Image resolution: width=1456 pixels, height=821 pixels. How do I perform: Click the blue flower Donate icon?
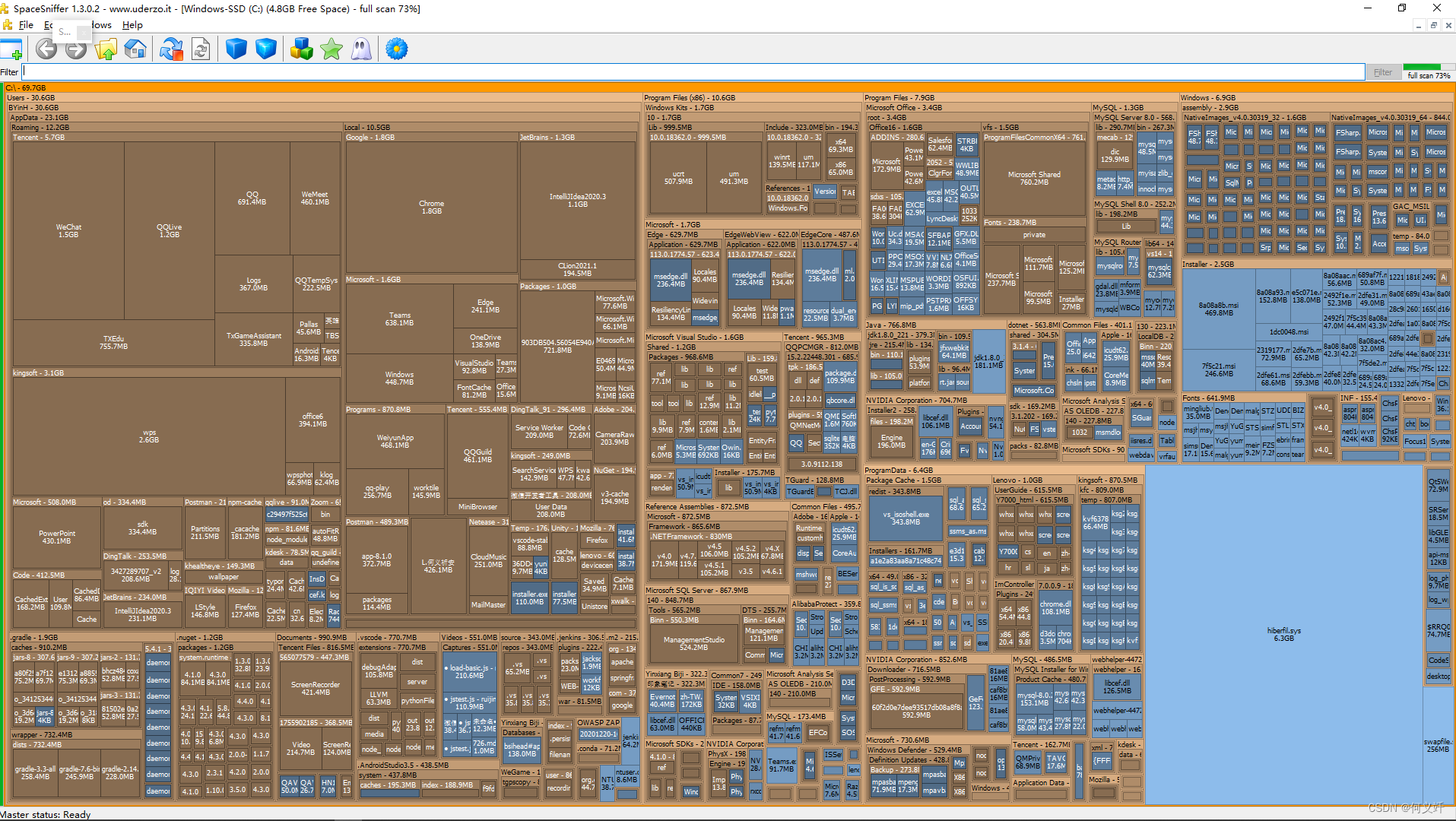click(397, 49)
